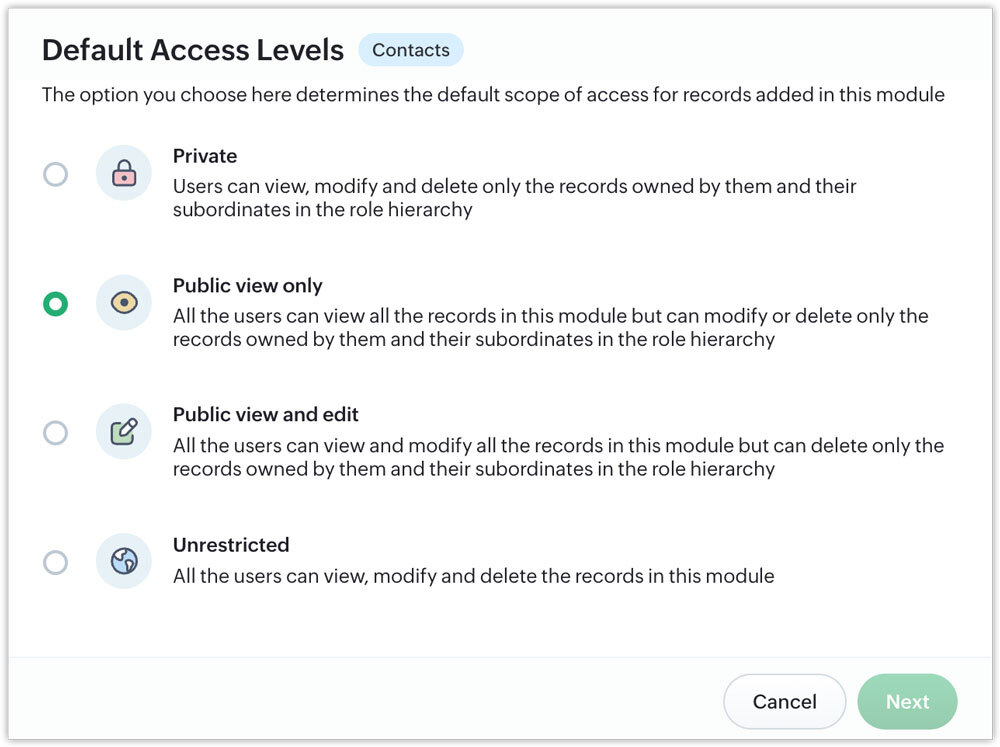Image resolution: width=1000 pixels, height=747 pixels.
Task: Click the Private option title
Action: point(205,156)
